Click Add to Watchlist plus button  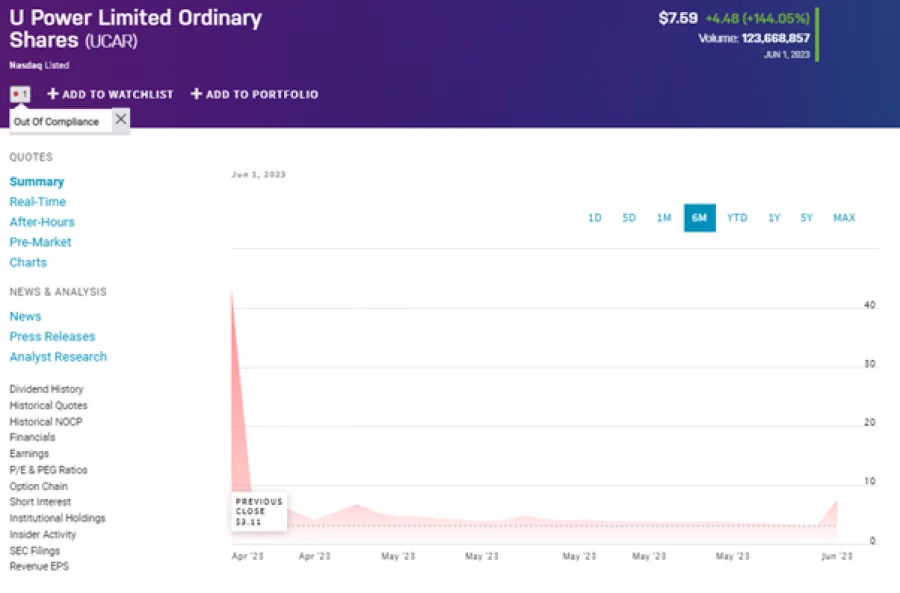click(x=53, y=94)
